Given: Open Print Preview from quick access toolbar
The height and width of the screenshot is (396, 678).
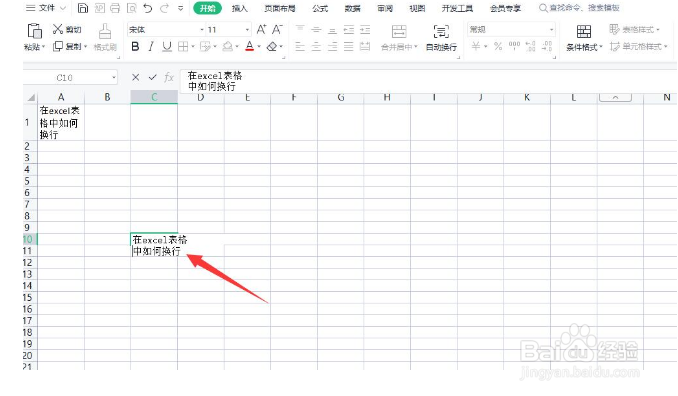Looking at the screenshot, I should coord(131,8).
